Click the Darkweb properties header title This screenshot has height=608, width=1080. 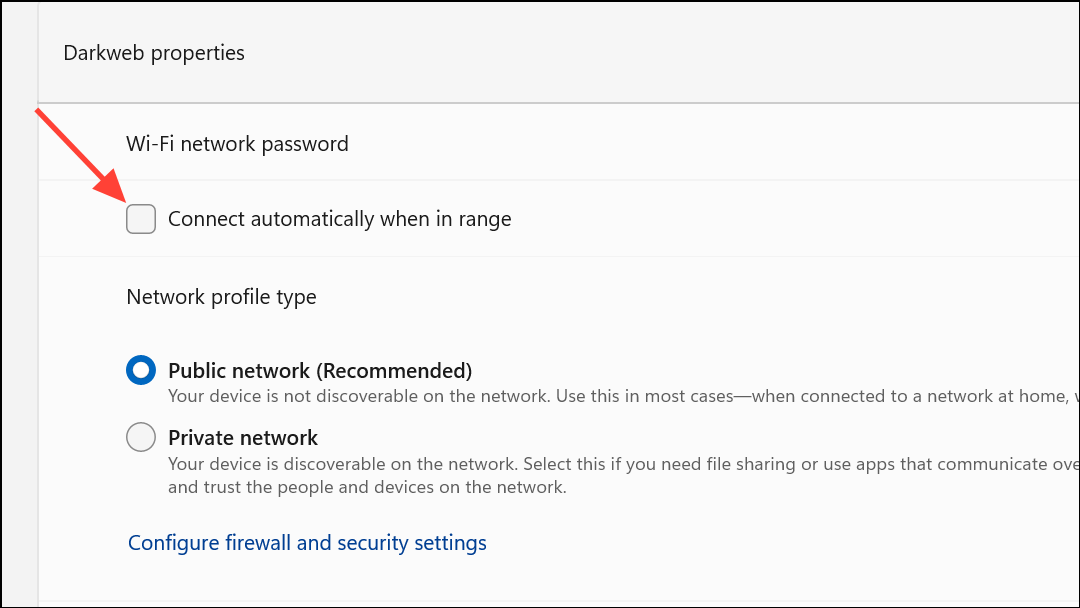click(154, 53)
